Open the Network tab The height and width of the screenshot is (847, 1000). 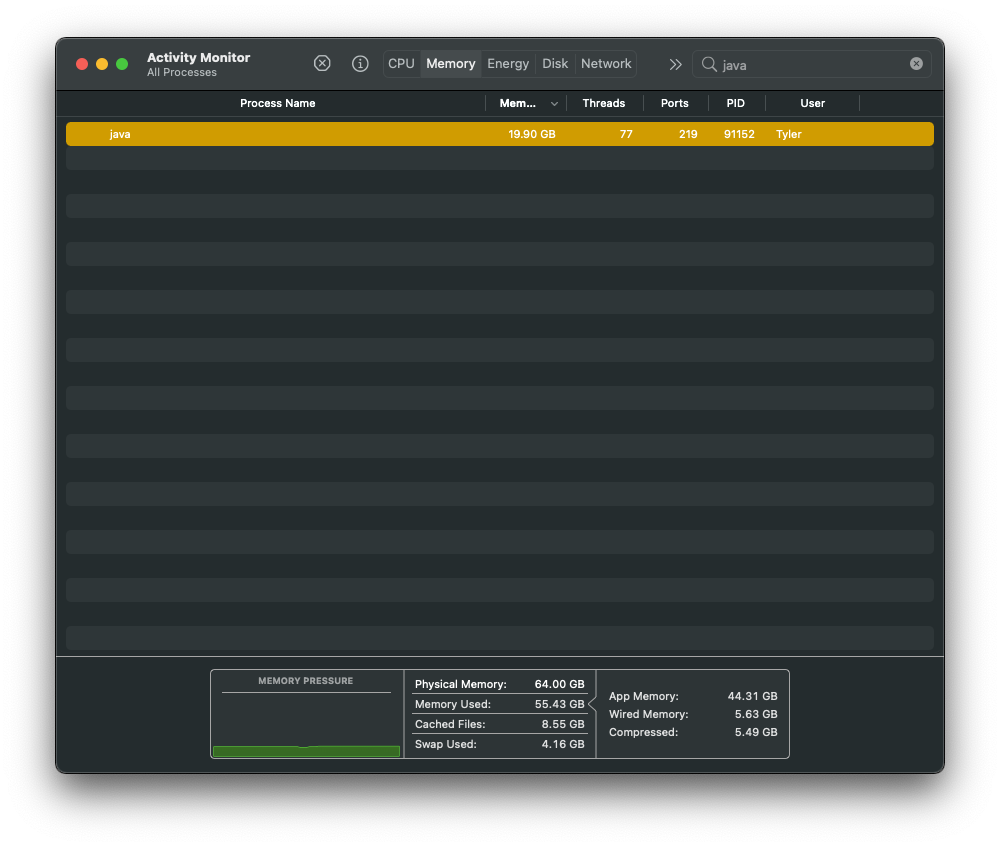coord(606,64)
